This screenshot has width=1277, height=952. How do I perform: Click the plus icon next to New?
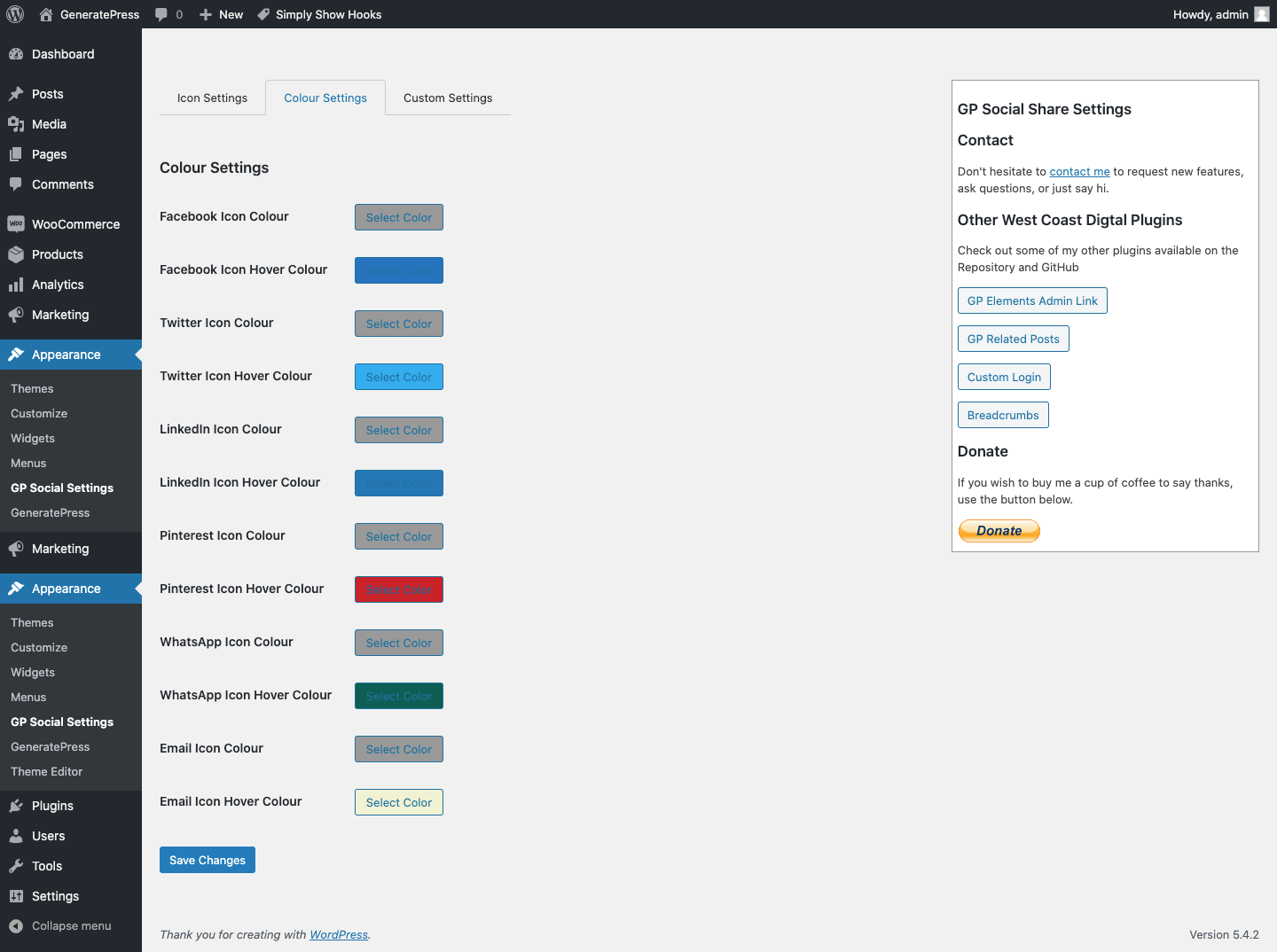(206, 14)
